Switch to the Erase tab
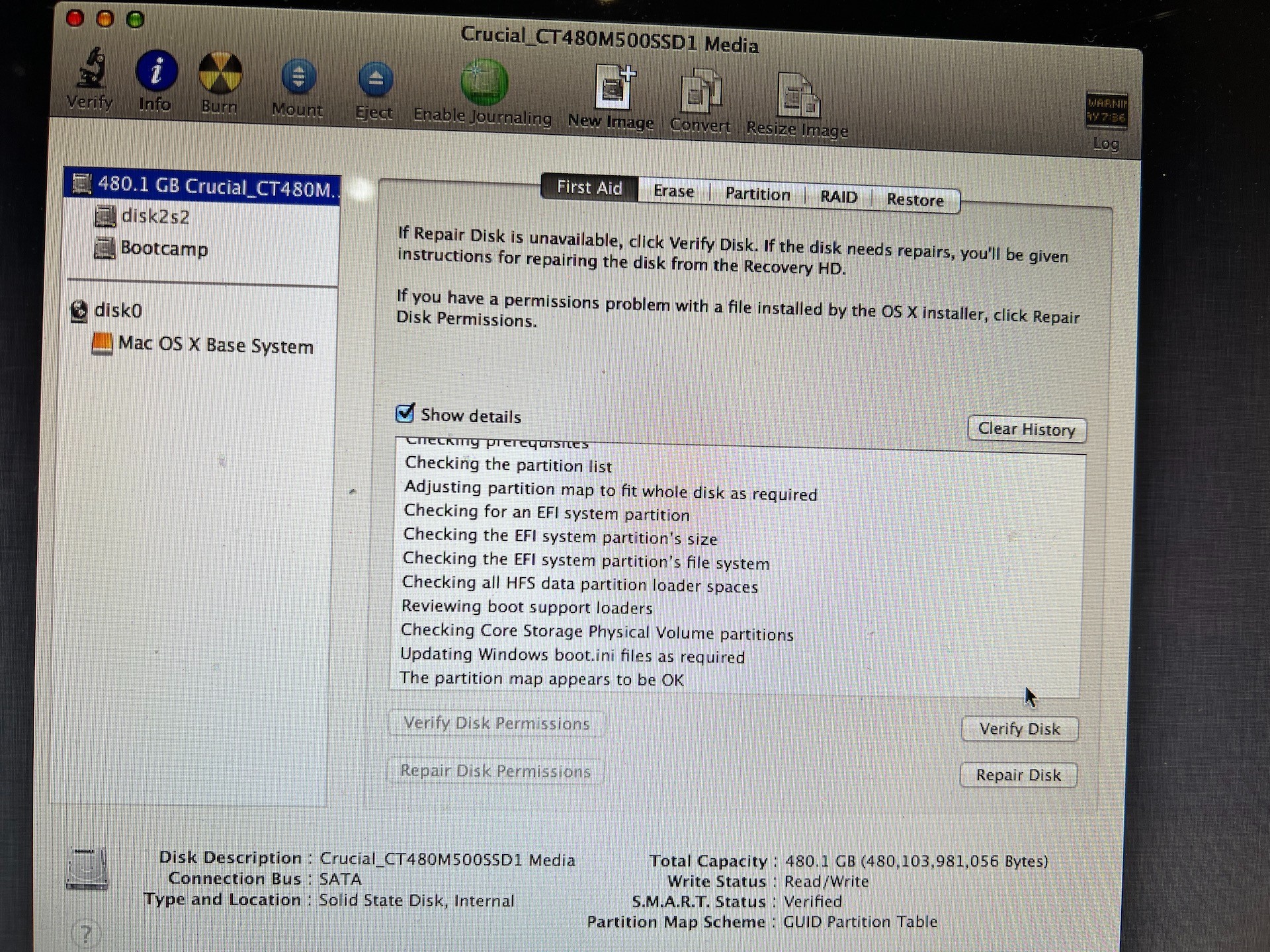 [x=673, y=192]
